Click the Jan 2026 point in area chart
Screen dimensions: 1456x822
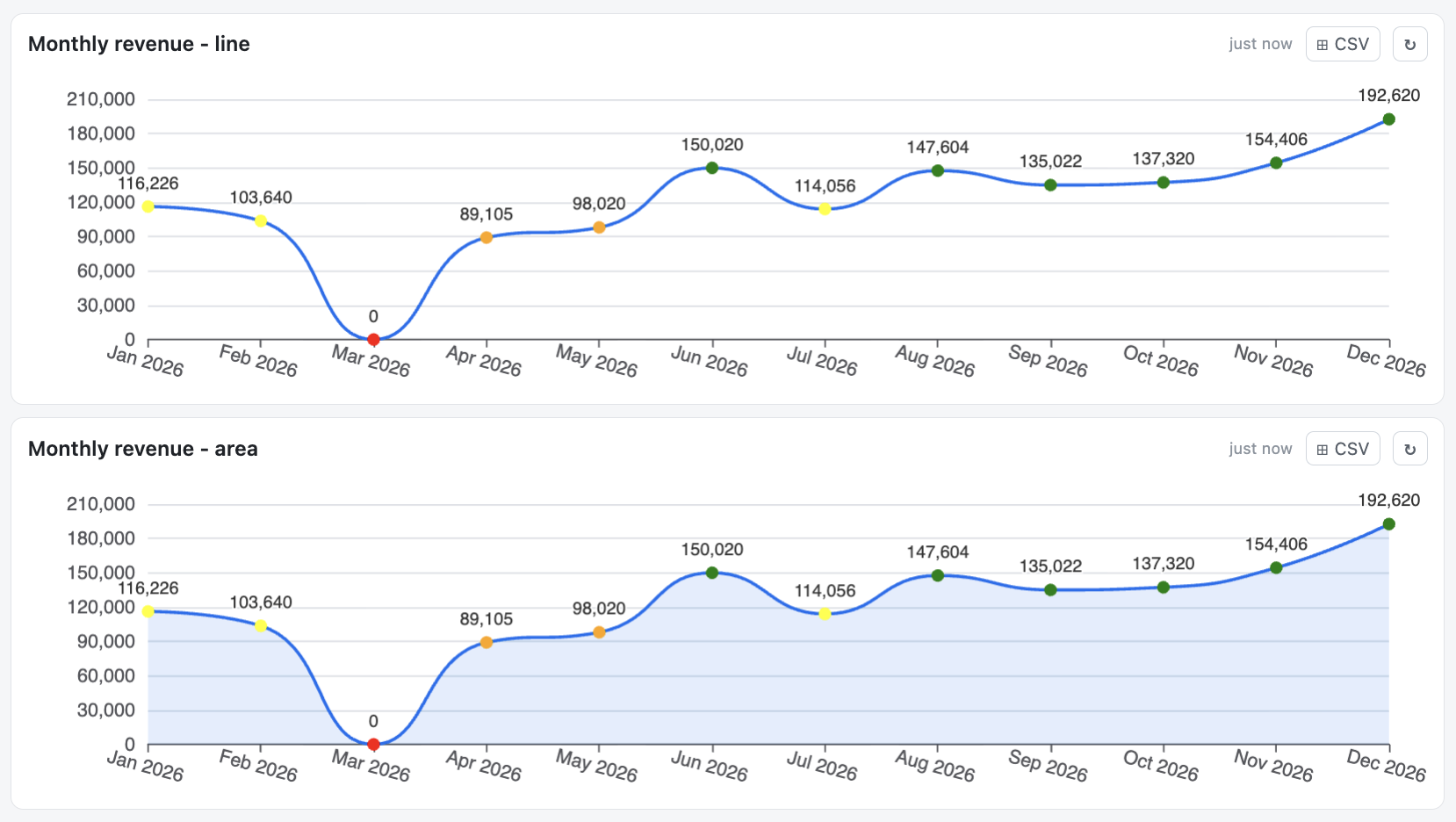[148, 611]
